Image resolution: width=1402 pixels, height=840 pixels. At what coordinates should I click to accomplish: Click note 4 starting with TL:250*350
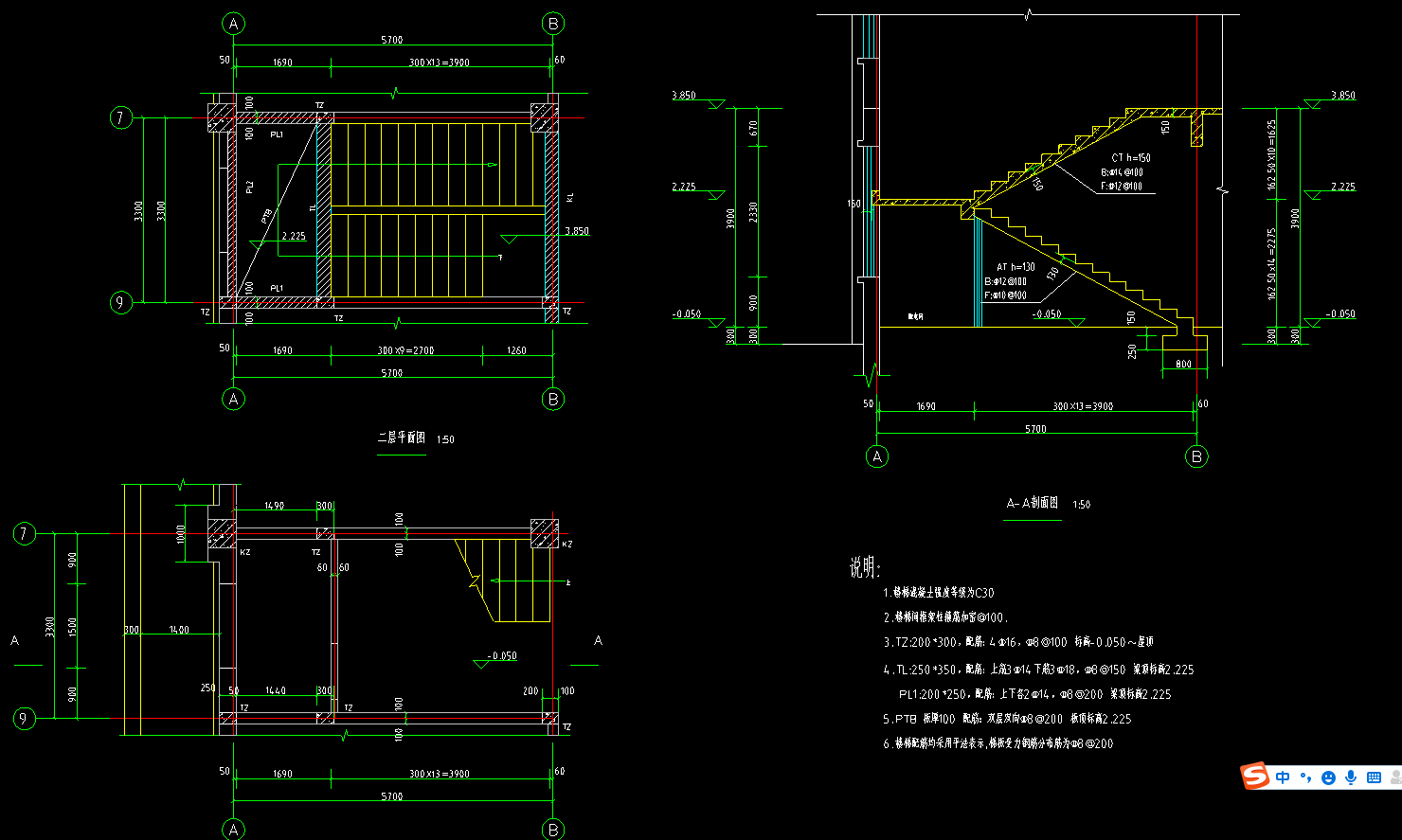click(x=1038, y=669)
